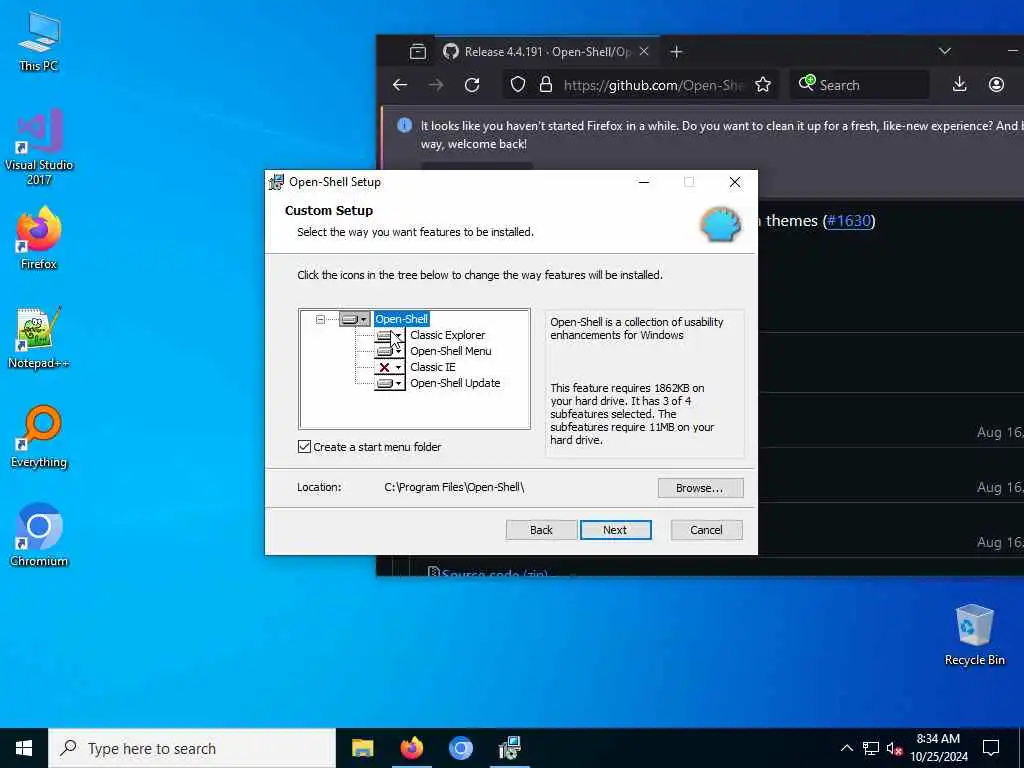
Task: Click the Open-Shell Setup title bar icon
Action: pyautogui.click(x=277, y=182)
